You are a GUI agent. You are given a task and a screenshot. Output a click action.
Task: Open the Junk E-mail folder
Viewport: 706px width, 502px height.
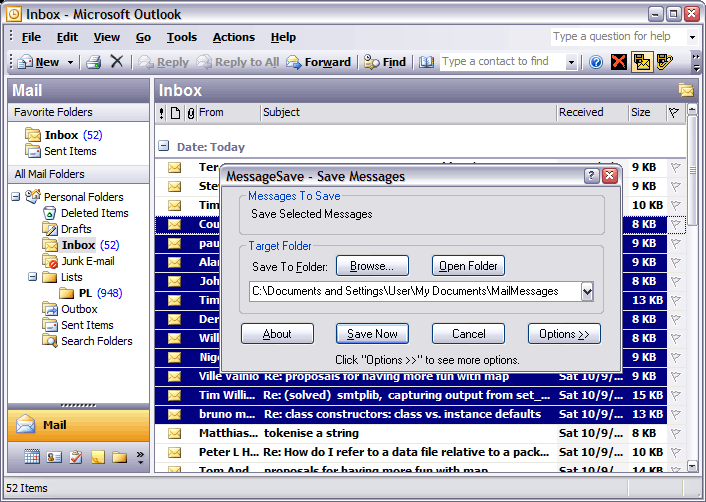coord(78,261)
